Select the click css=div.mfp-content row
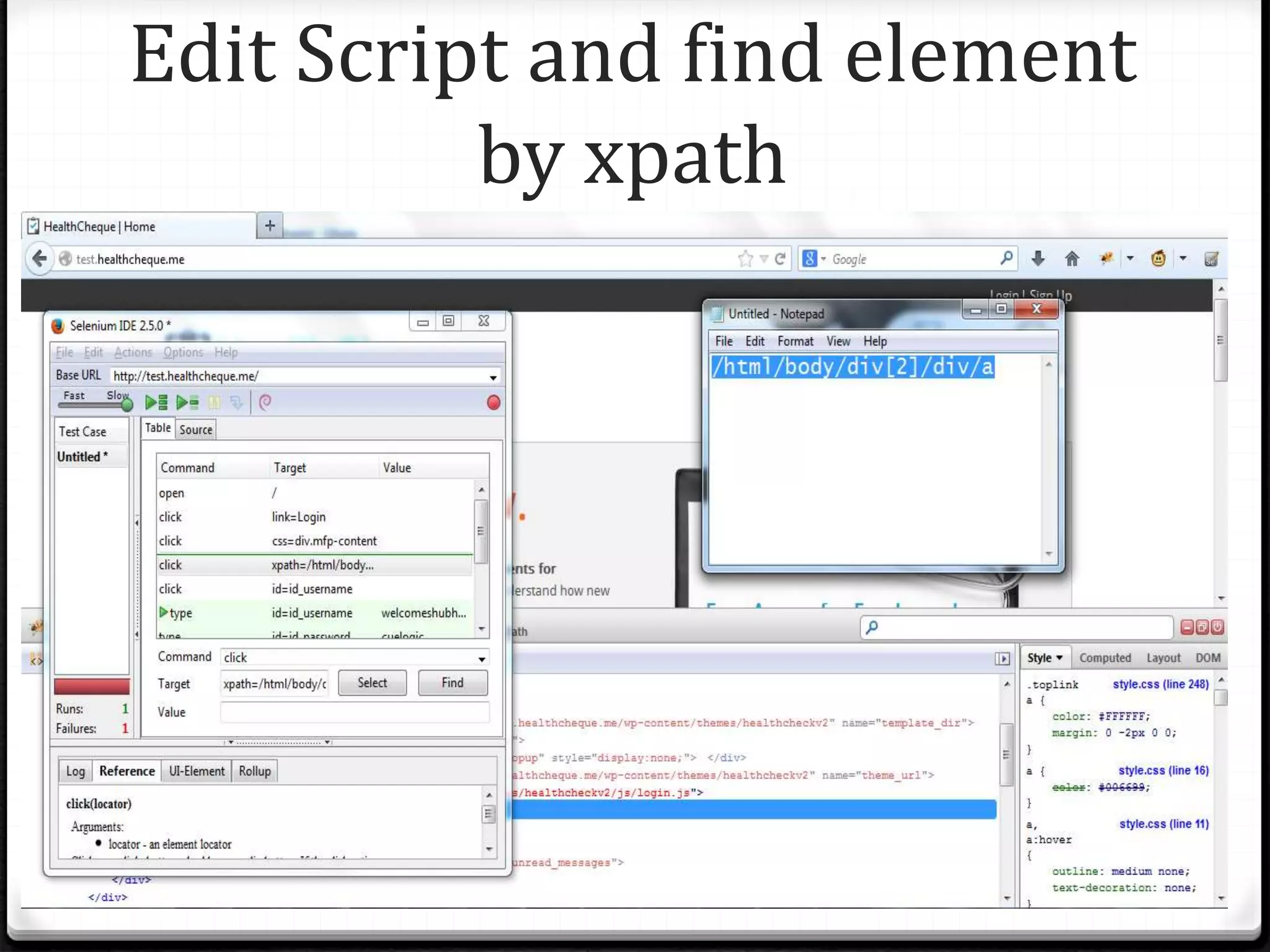This screenshot has height=952, width=1270. [x=315, y=540]
